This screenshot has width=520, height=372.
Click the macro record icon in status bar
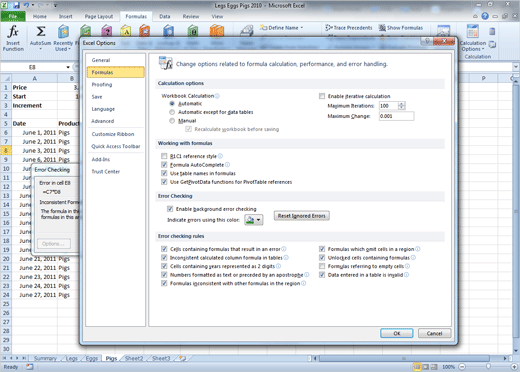[30, 367]
